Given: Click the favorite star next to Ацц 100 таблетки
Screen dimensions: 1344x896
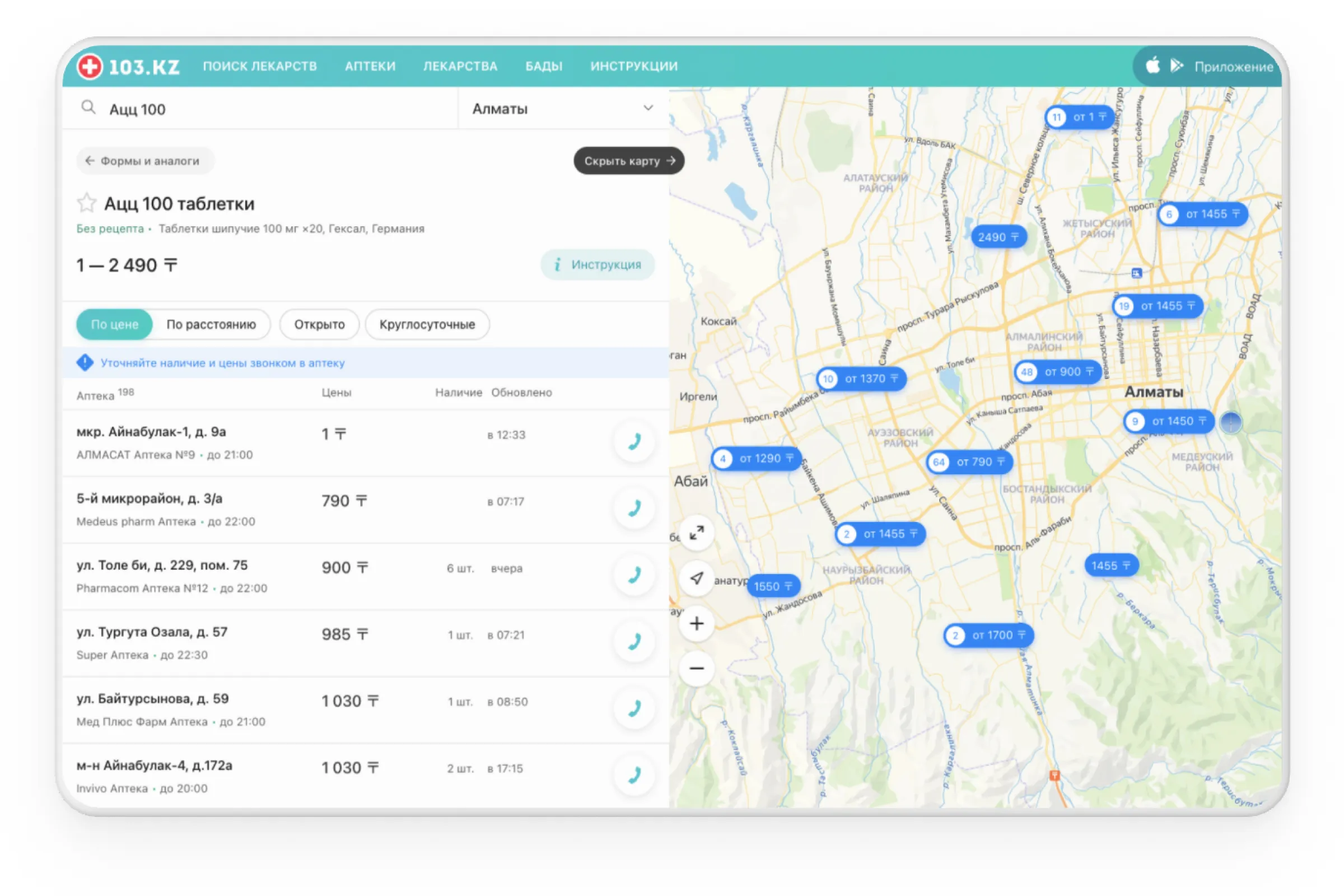Looking at the screenshot, I should (86, 203).
